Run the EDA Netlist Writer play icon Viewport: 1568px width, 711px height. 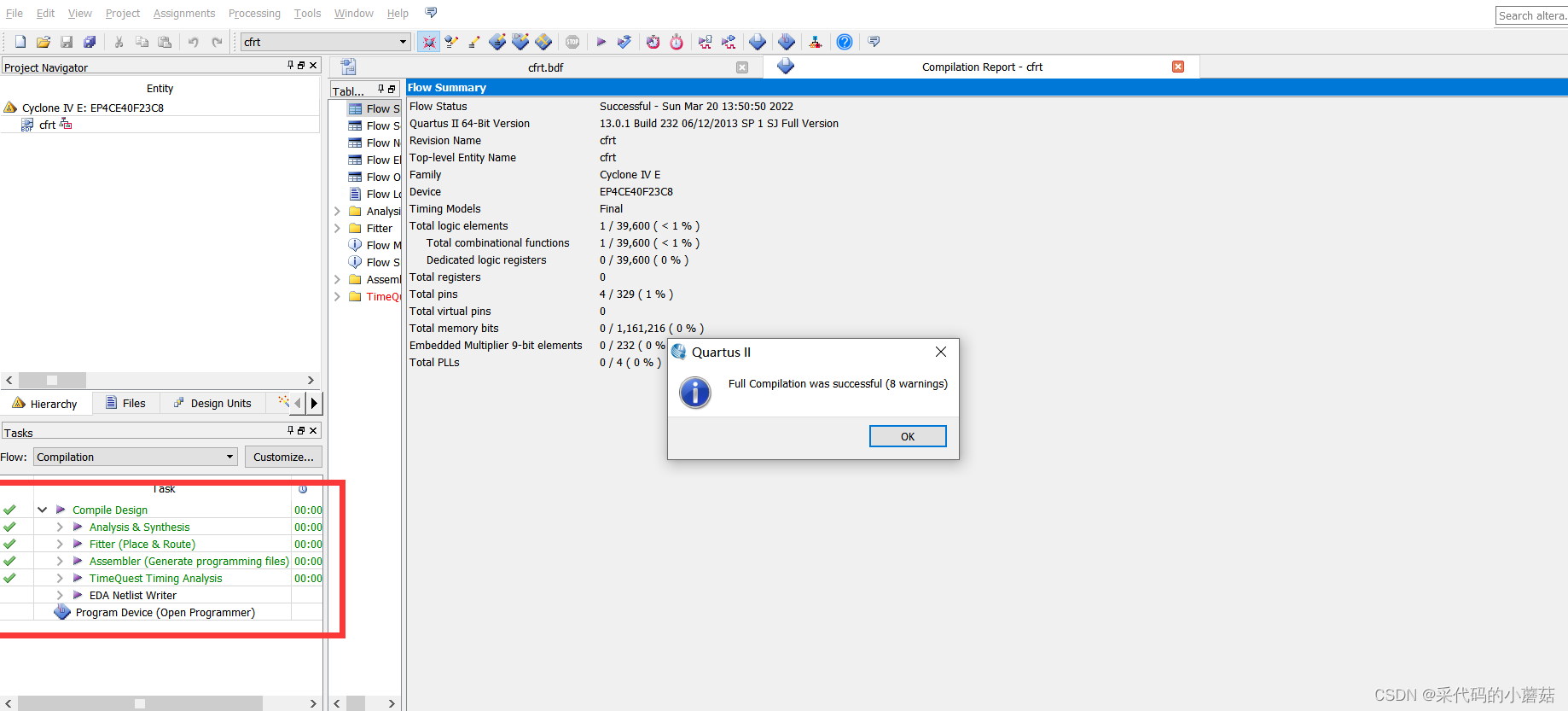(78, 595)
